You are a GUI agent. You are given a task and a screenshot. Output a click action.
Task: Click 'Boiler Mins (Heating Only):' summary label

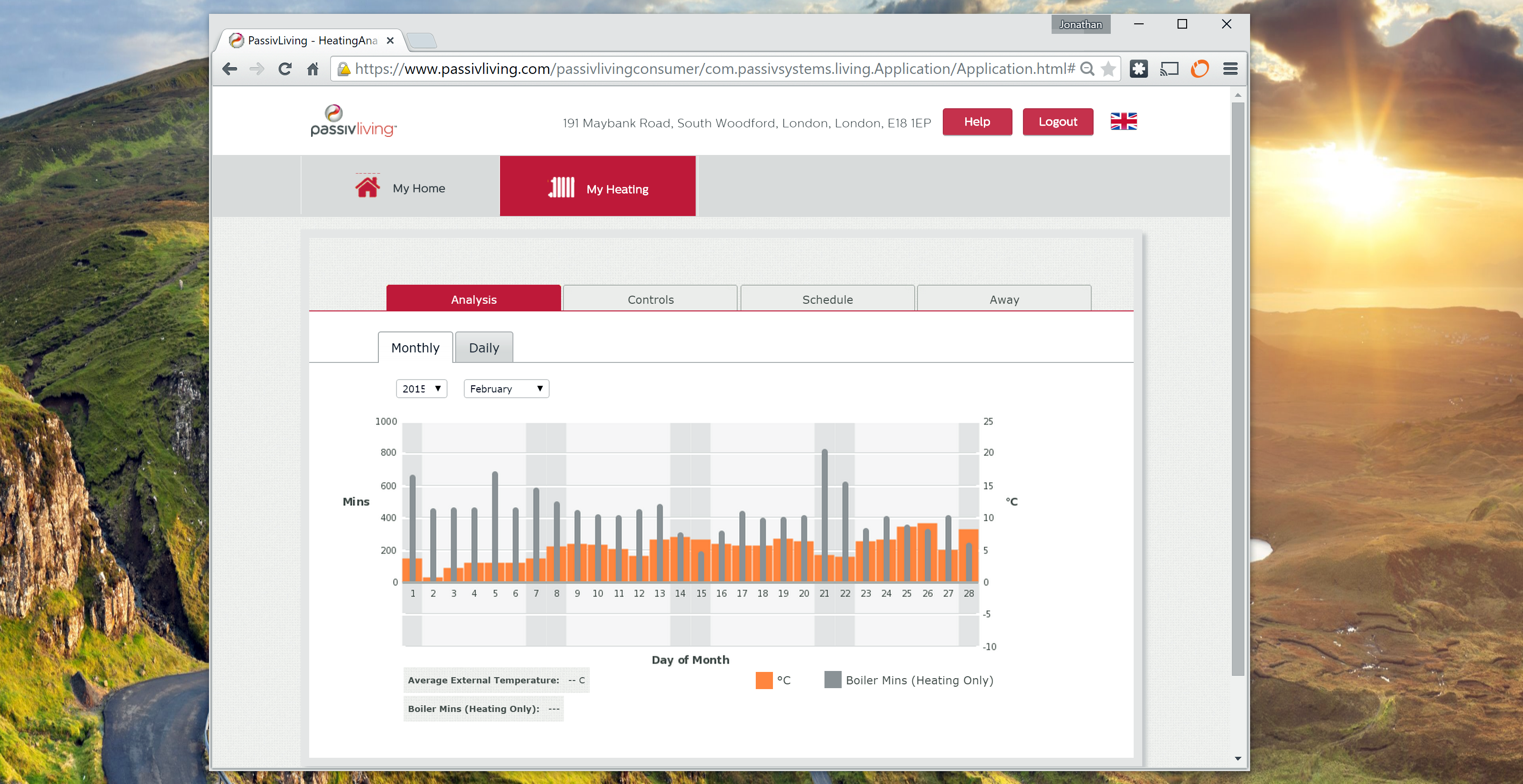pos(473,708)
